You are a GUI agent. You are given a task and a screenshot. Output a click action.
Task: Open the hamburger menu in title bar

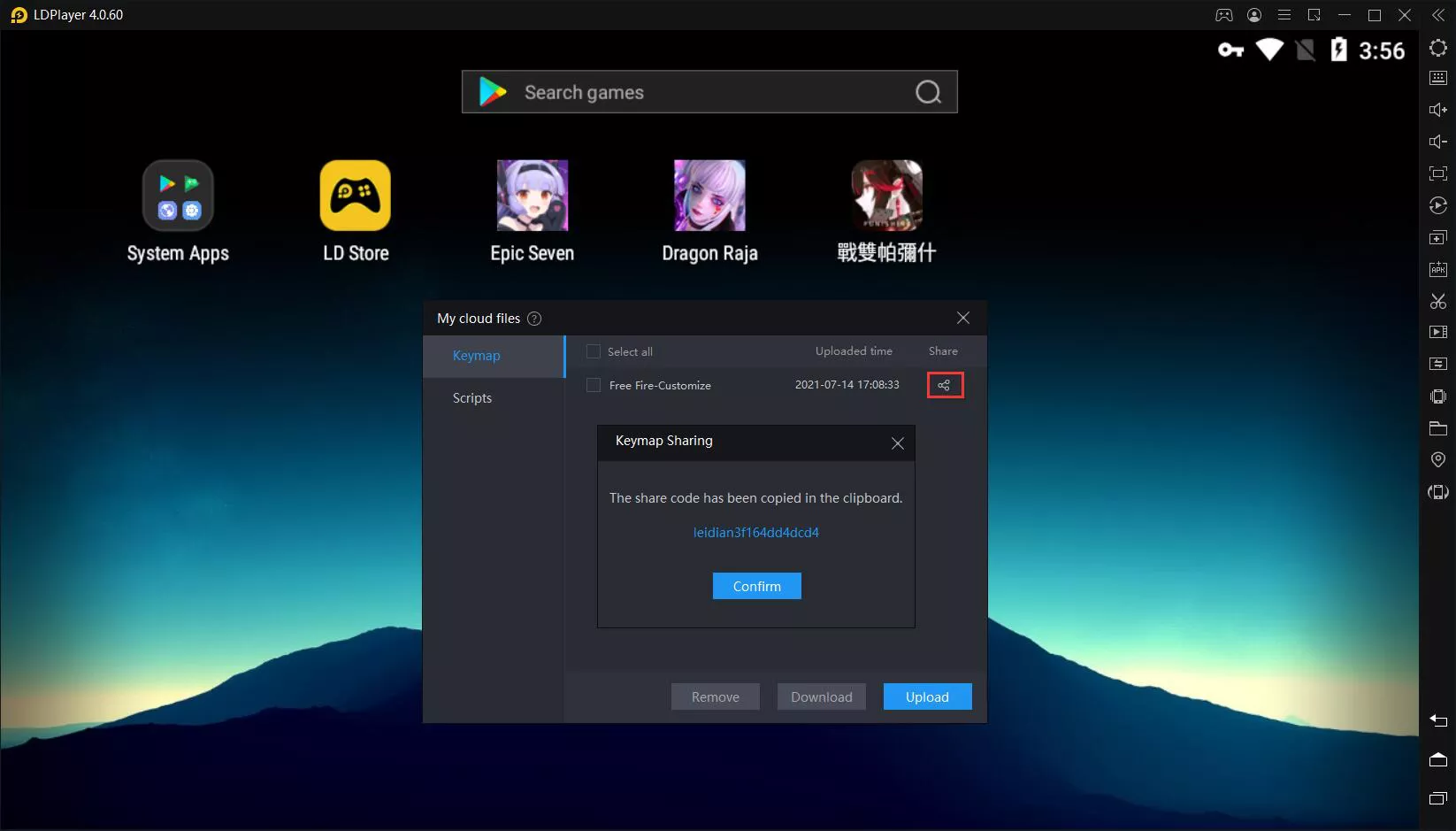click(1284, 15)
